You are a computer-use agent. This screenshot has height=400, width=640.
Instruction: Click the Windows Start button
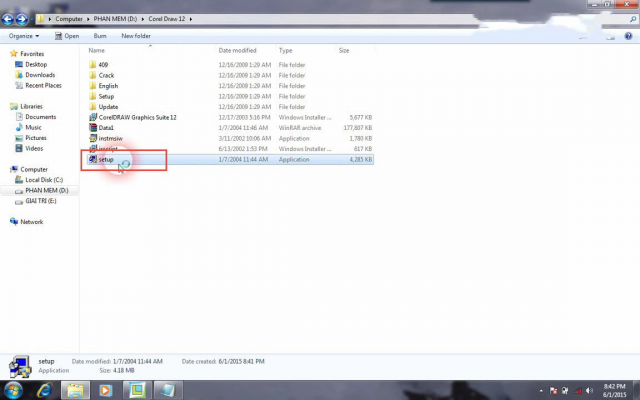[x=14, y=389]
